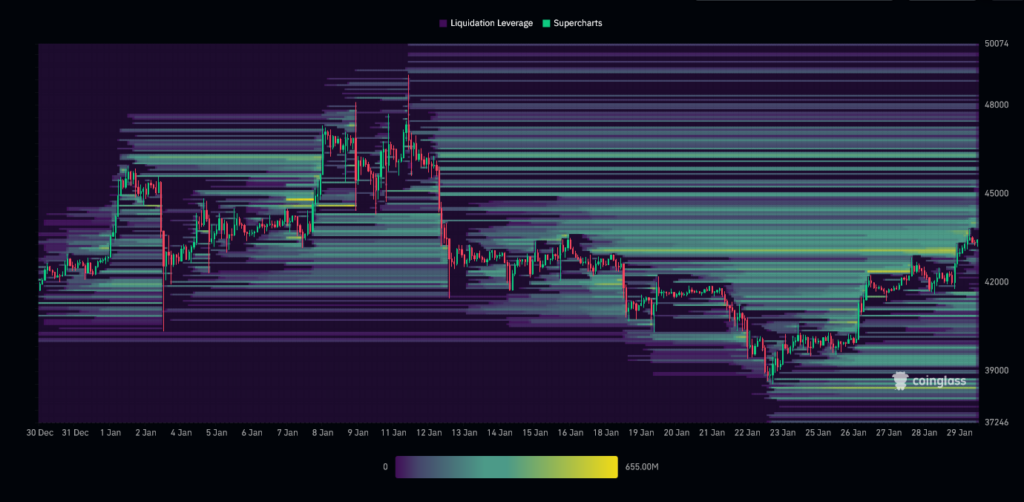Click the 2 Jan date label
Image resolution: width=1024 pixels, height=502 pixels.
tap(145, 432)
